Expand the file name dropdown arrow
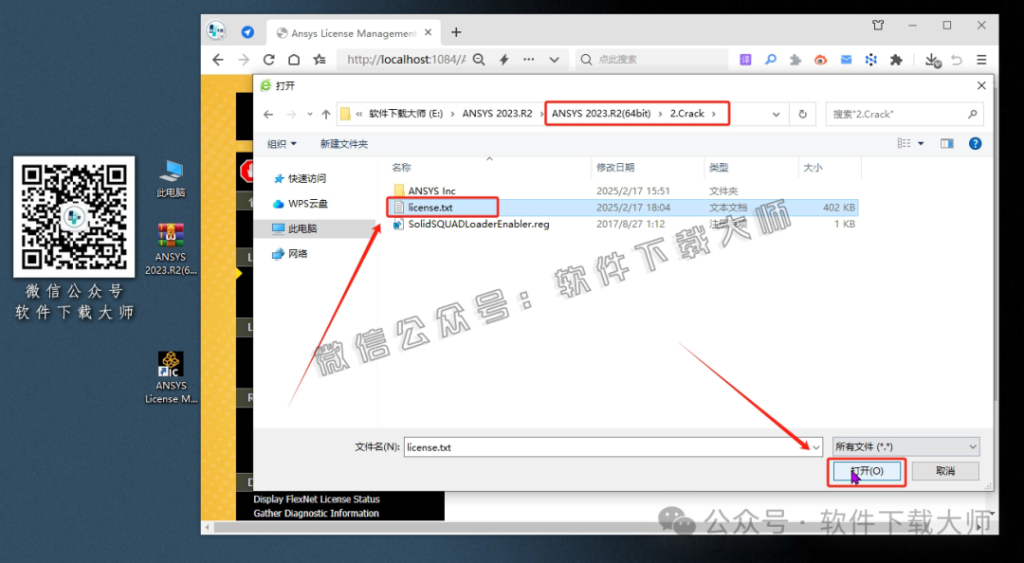 [815, 447]
